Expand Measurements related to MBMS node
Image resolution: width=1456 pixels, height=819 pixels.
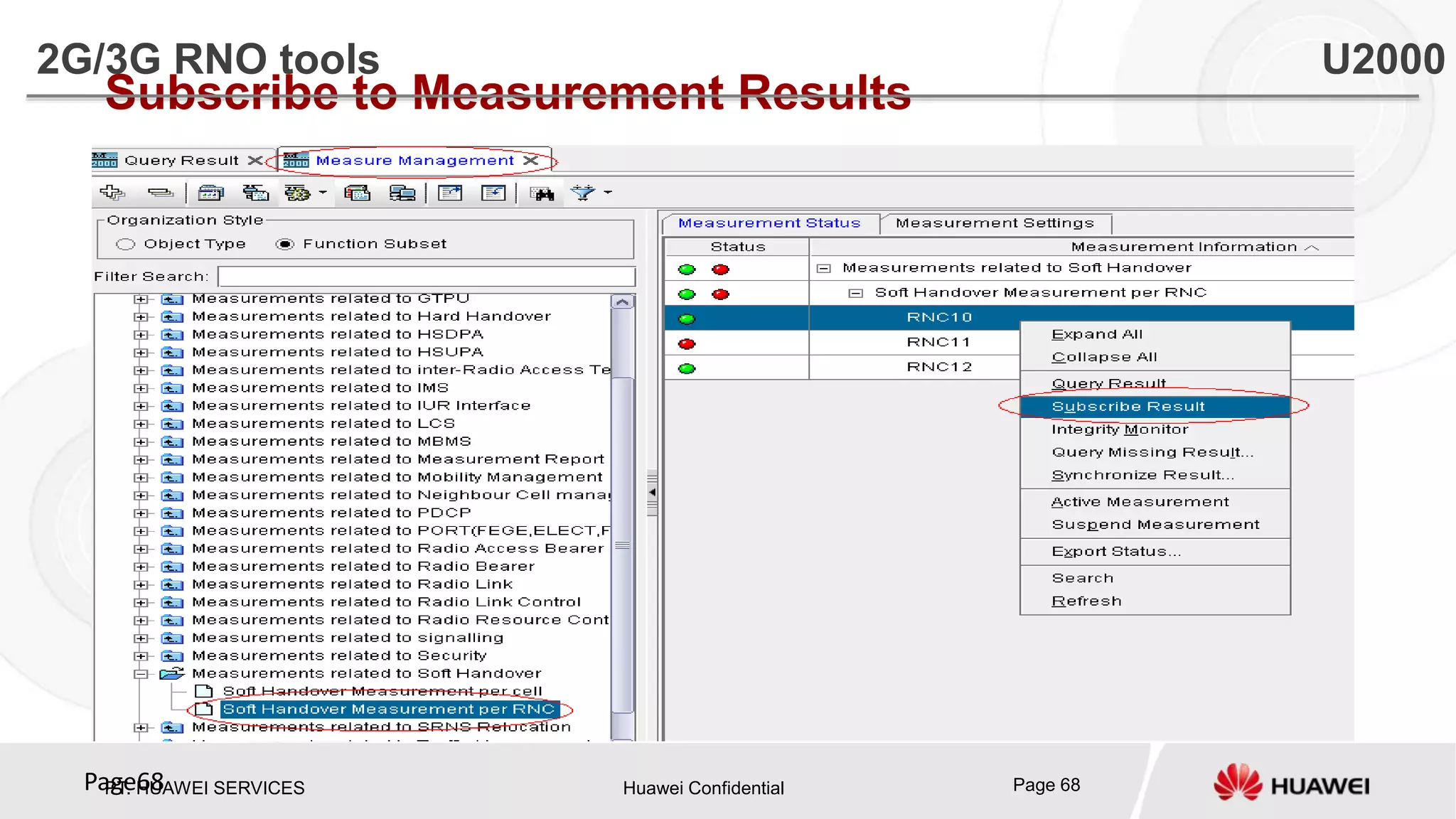pyautogui.click(x=141, y=442)
